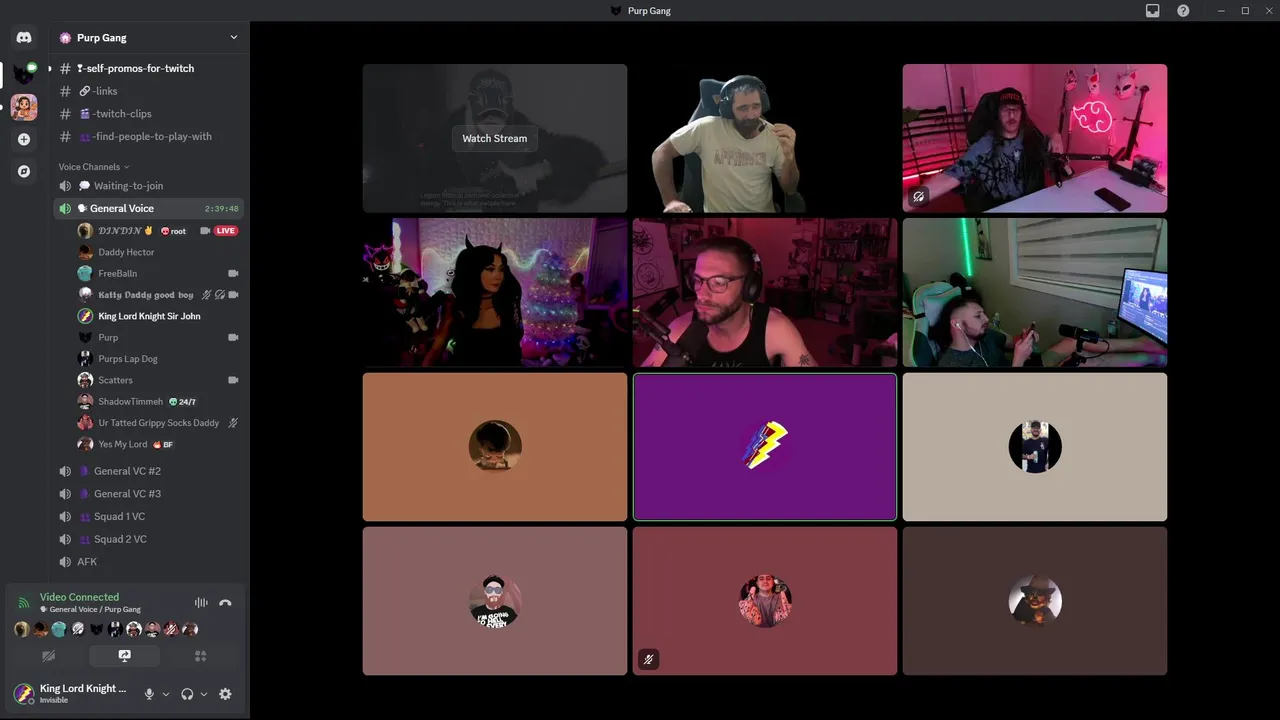
Task: Click the muted mic icon on bottom-center tile
Action: pos(648,659)
